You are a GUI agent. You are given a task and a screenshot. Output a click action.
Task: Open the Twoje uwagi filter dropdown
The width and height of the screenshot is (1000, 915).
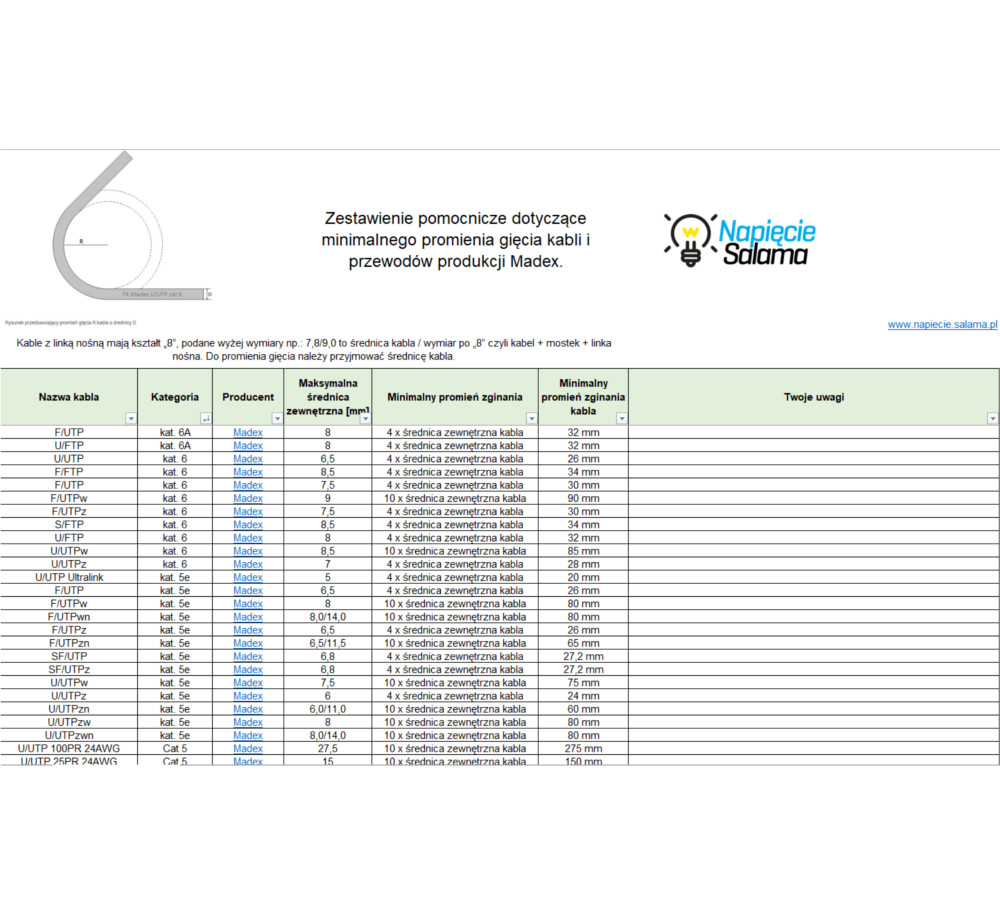coord(992,418)
